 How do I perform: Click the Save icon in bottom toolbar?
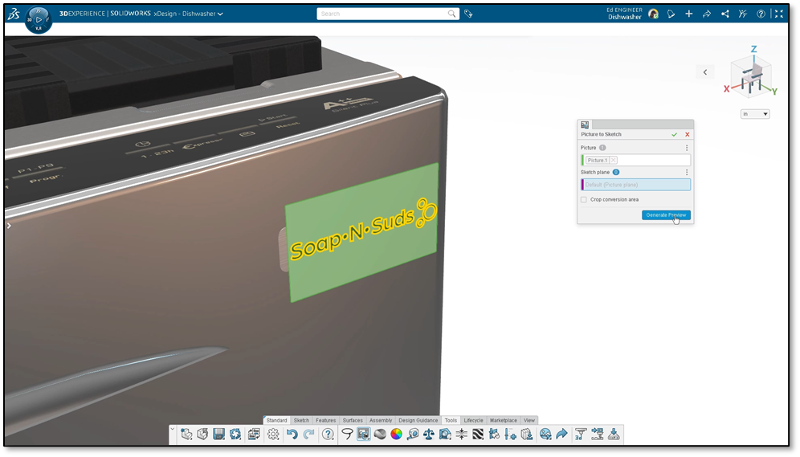point(218,434)
